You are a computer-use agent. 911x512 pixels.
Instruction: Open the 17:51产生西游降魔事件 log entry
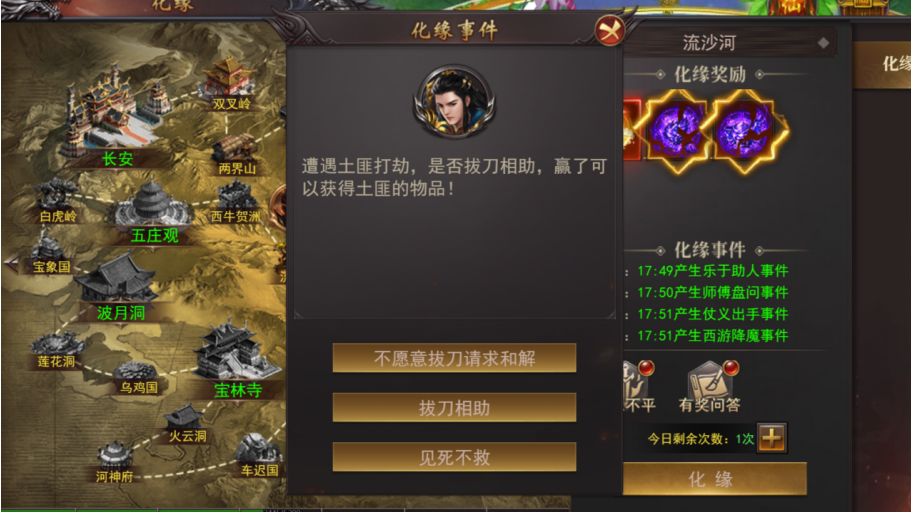tap(712, 336)
